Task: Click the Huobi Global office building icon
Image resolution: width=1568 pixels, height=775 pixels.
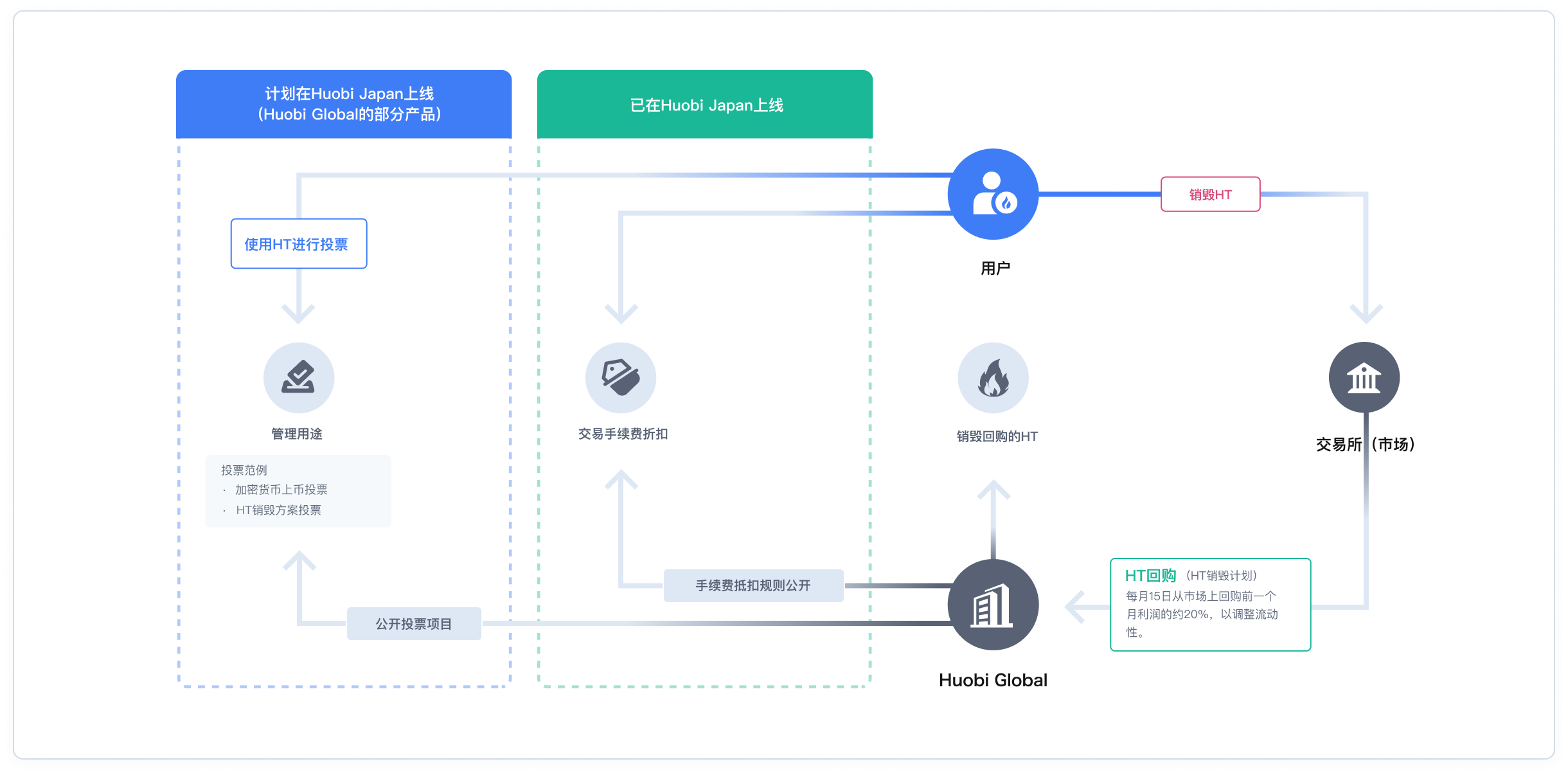Action: point(993,605)
